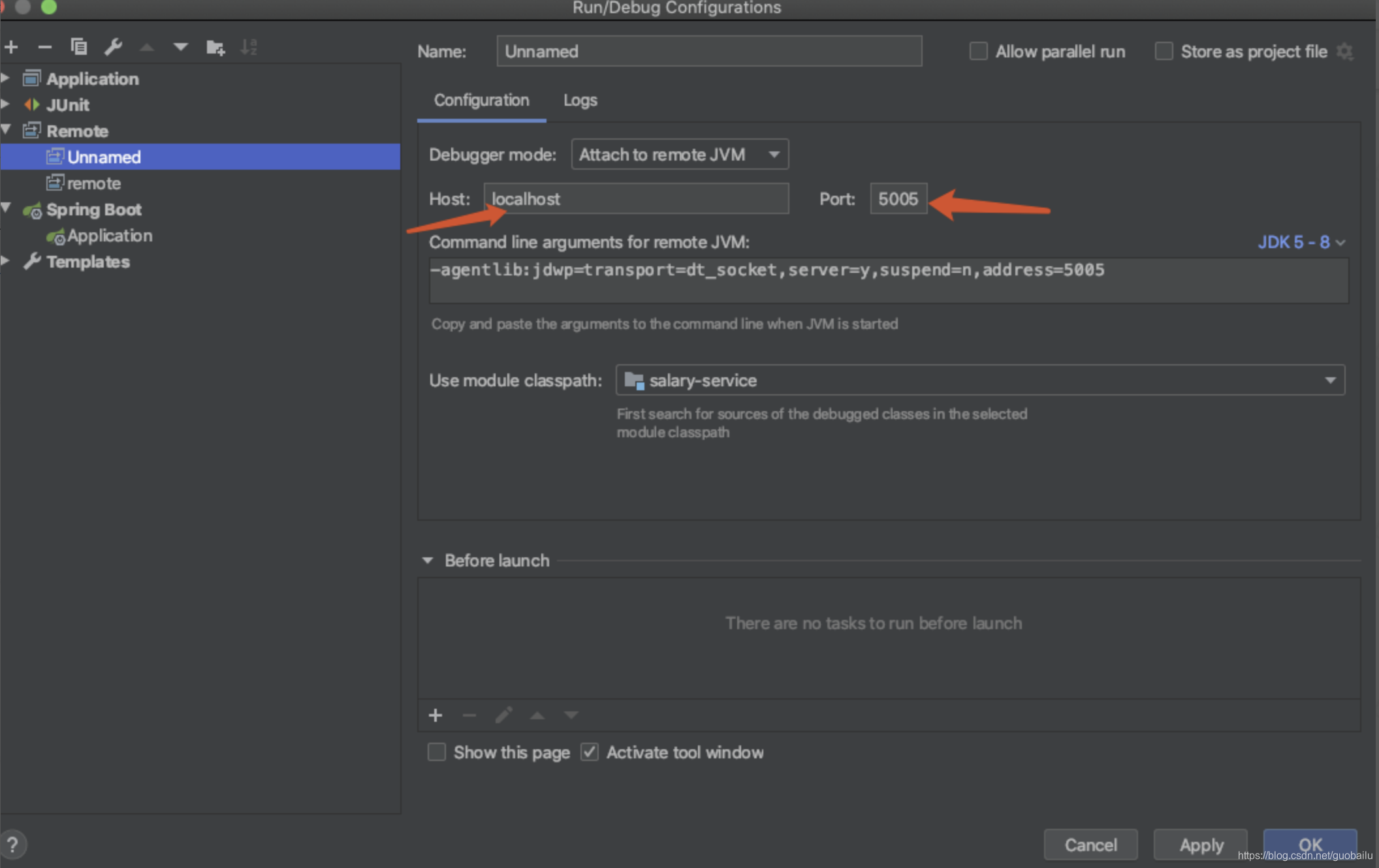
Task: Click the add new configuration plus icon
Action: click(11, 47)
